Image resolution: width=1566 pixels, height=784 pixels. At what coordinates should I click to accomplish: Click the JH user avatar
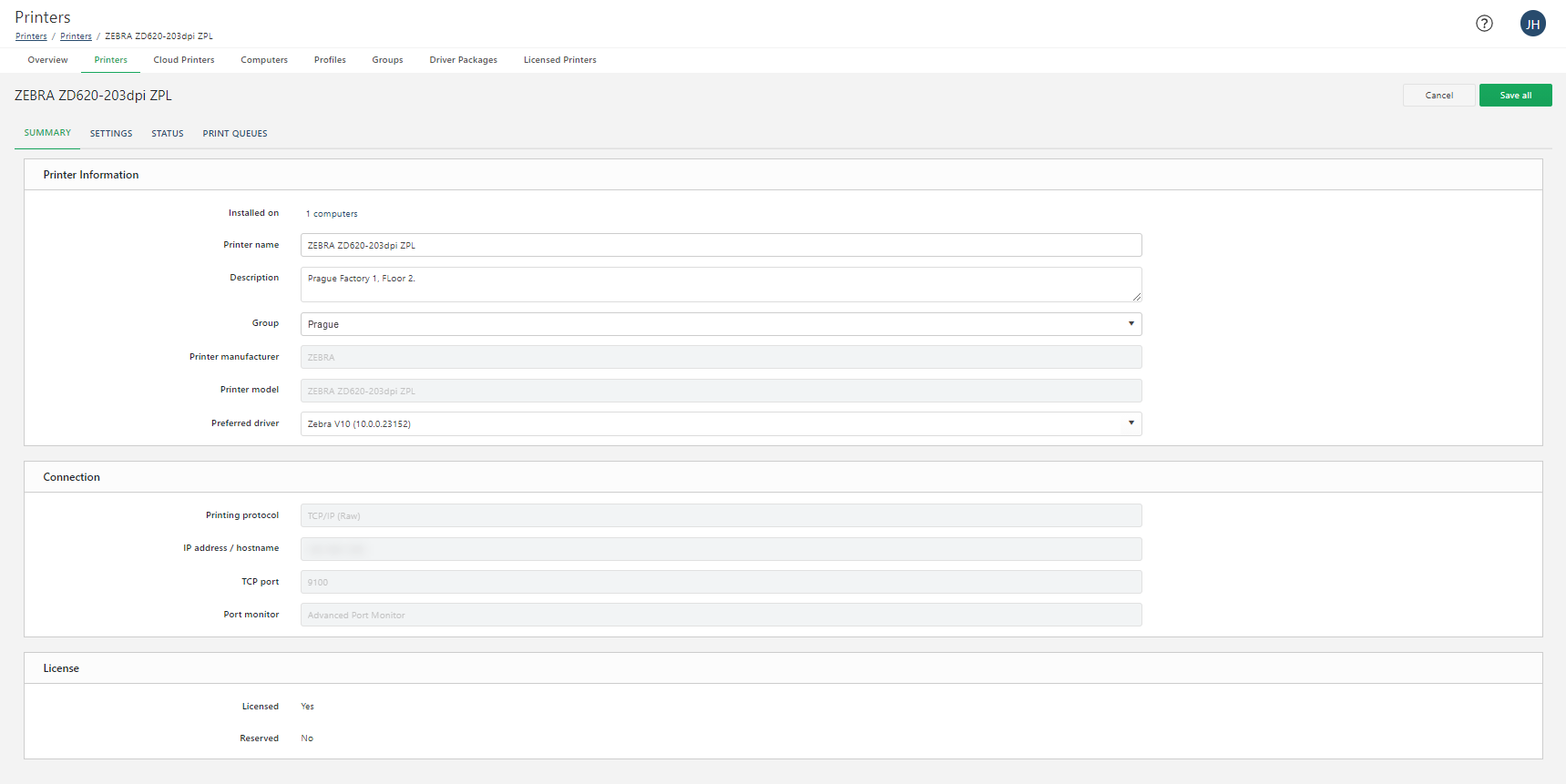(x=1532, y=24)
